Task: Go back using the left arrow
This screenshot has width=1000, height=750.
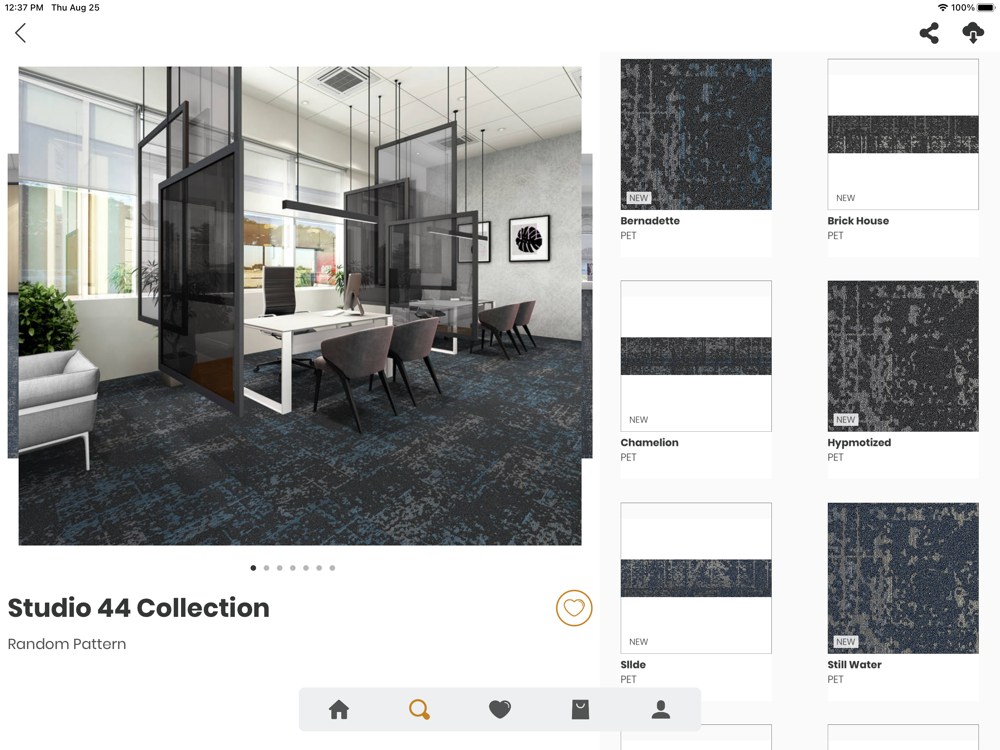Action: click(x=20, y=33)
